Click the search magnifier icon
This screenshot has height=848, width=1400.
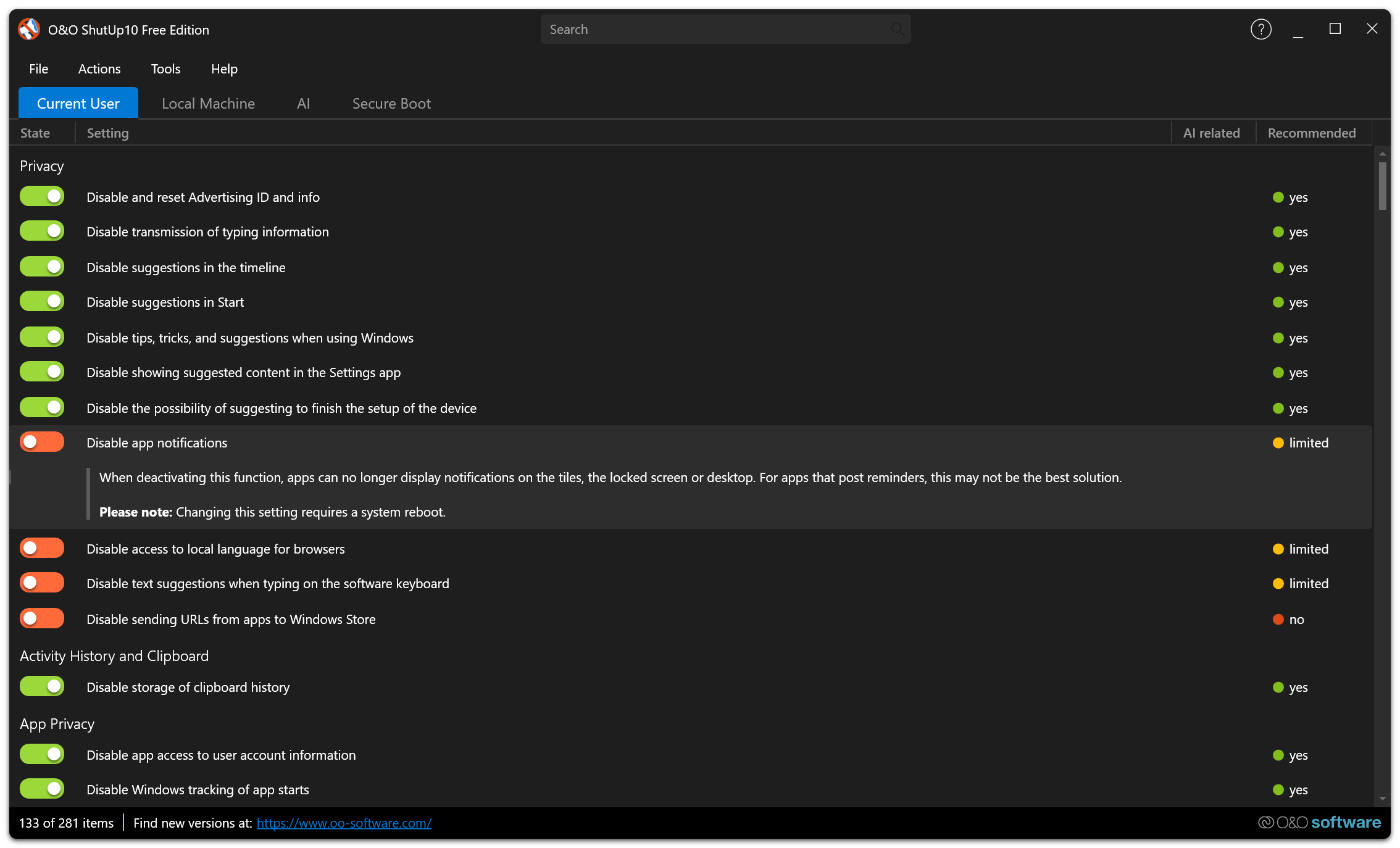click(897, 29)
